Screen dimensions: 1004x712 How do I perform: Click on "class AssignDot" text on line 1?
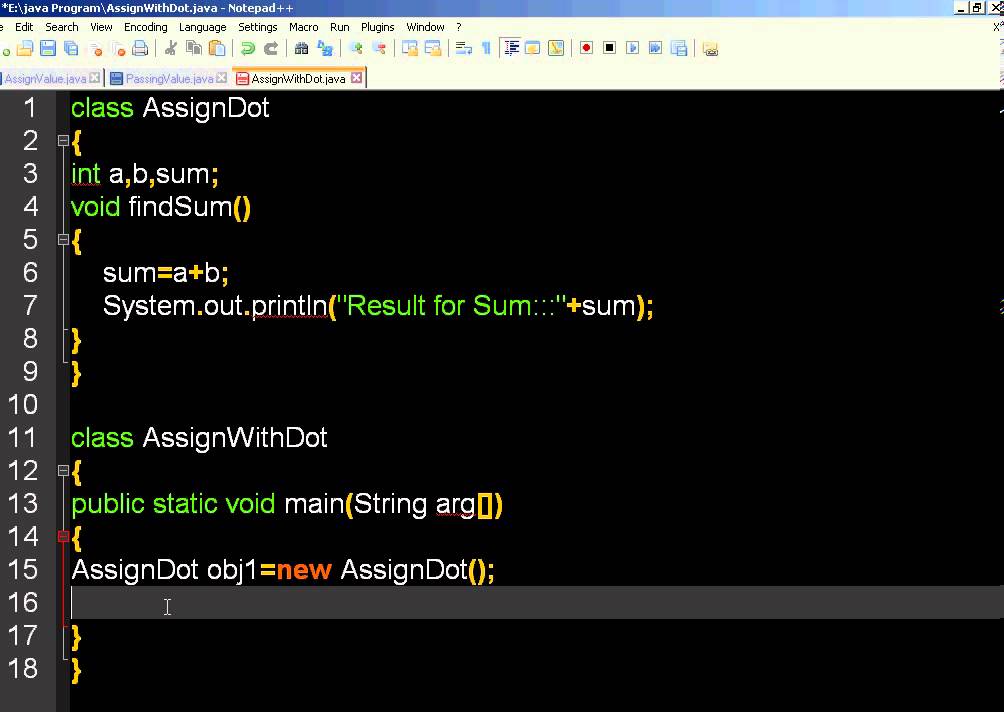click(x=170, y=108)
